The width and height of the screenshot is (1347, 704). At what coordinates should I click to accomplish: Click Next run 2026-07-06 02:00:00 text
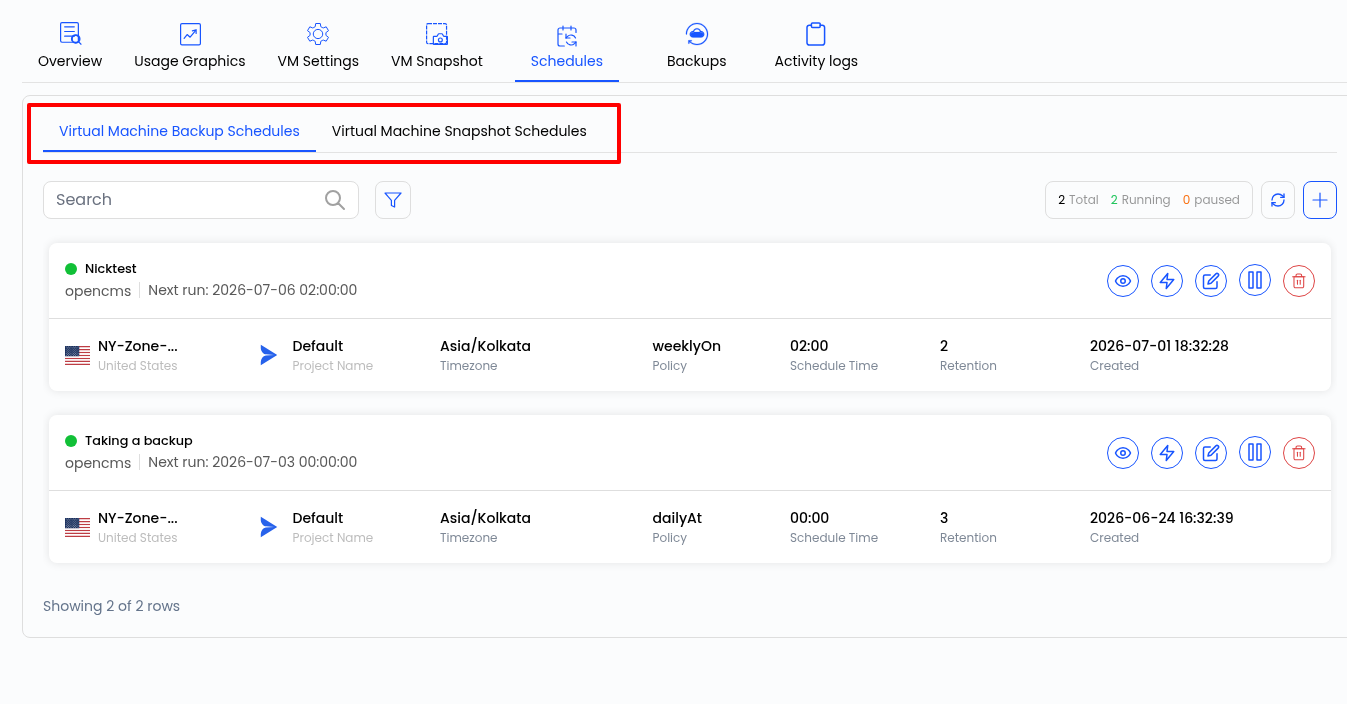pos(253,290)
